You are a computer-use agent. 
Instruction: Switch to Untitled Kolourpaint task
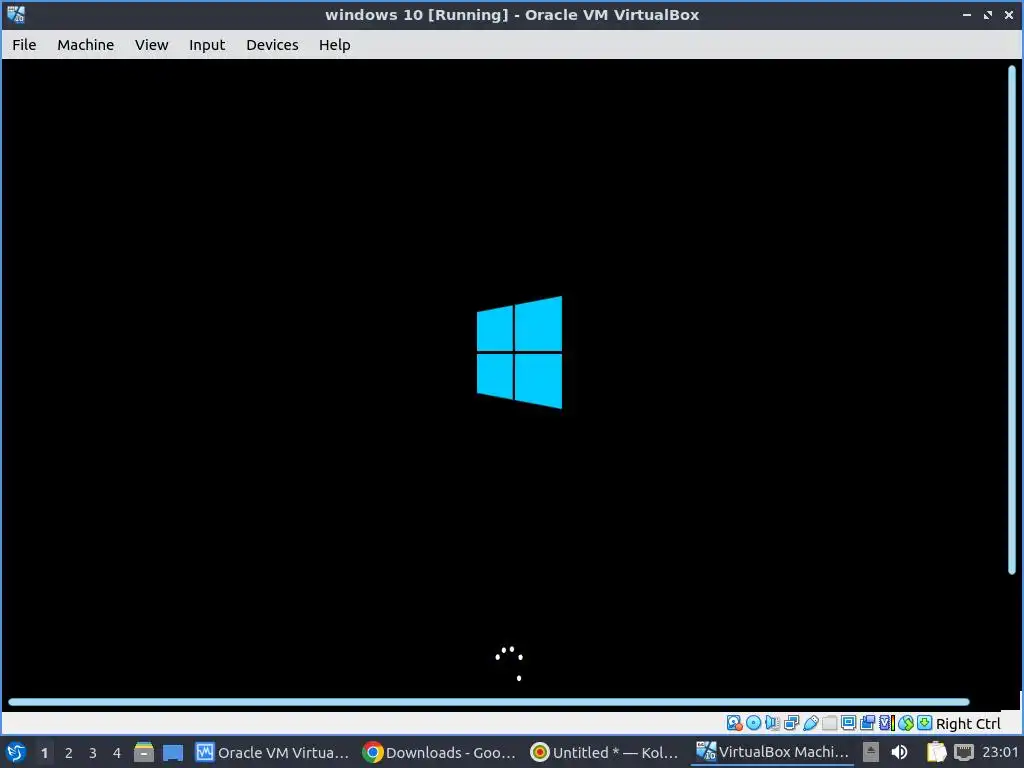point(605,752)
